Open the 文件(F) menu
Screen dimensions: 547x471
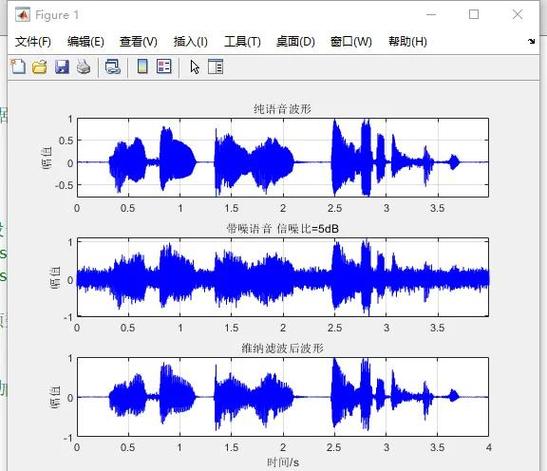(x=33, y=42)
